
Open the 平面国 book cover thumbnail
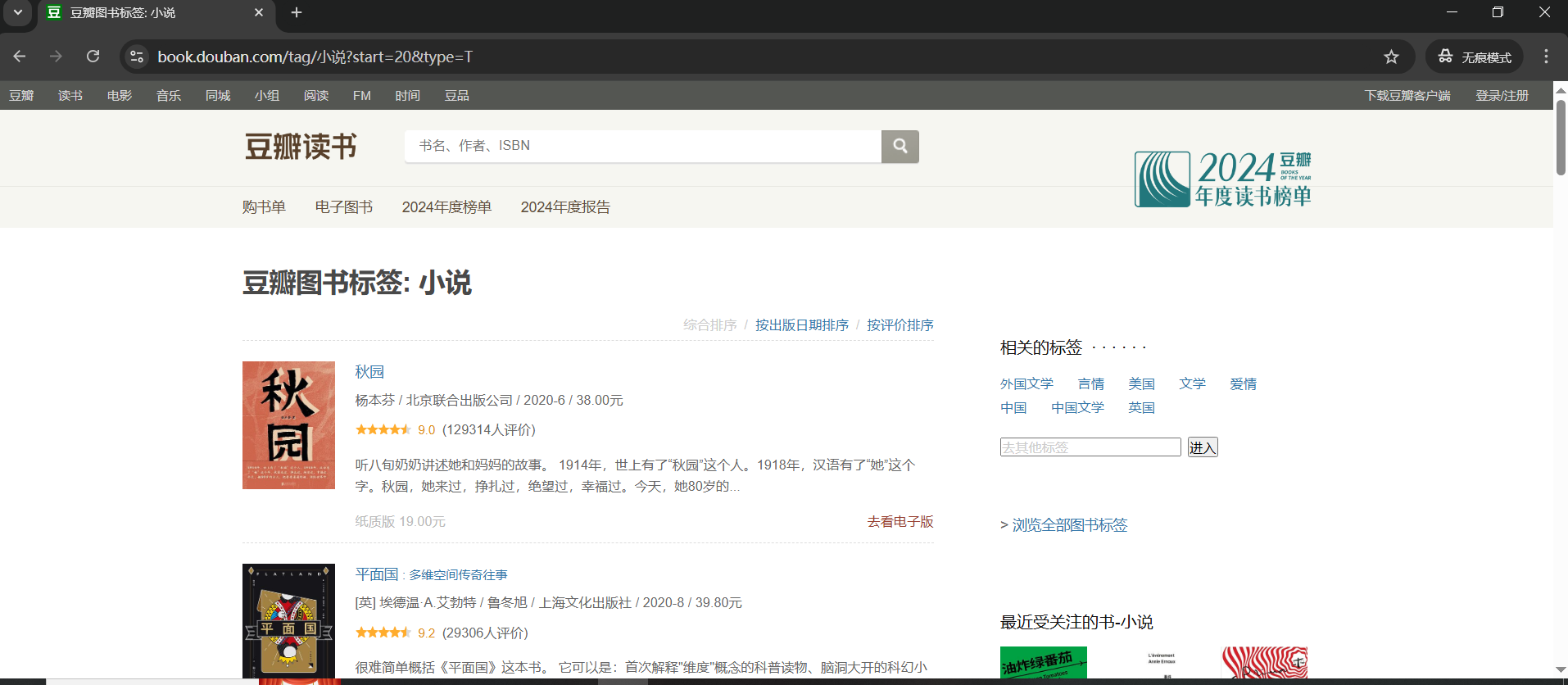point(288,620)
